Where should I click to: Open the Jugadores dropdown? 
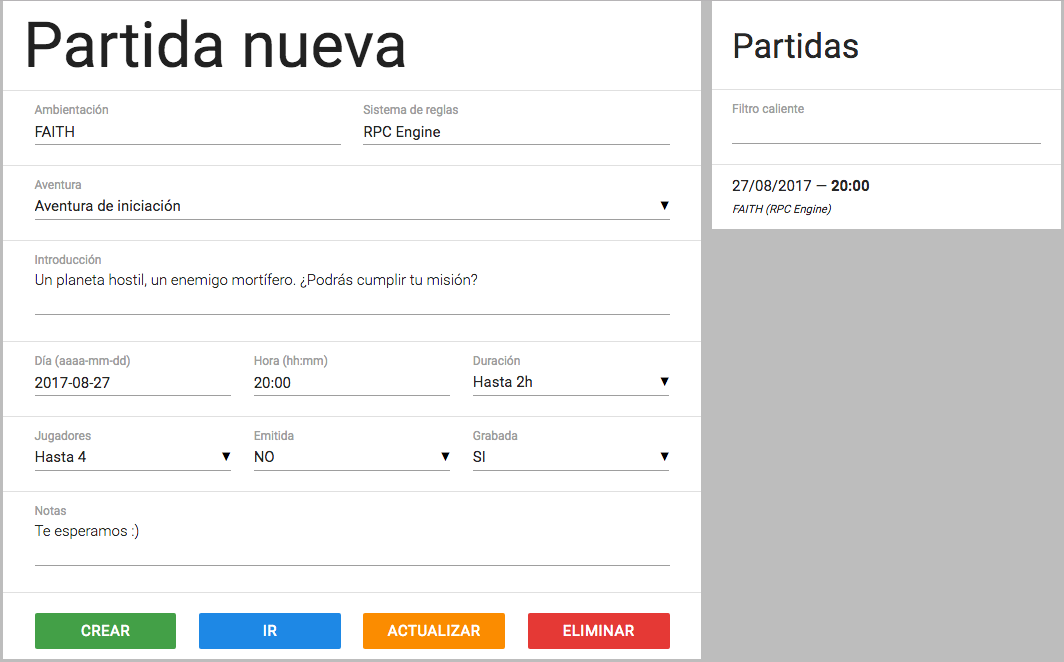point(132,457)
